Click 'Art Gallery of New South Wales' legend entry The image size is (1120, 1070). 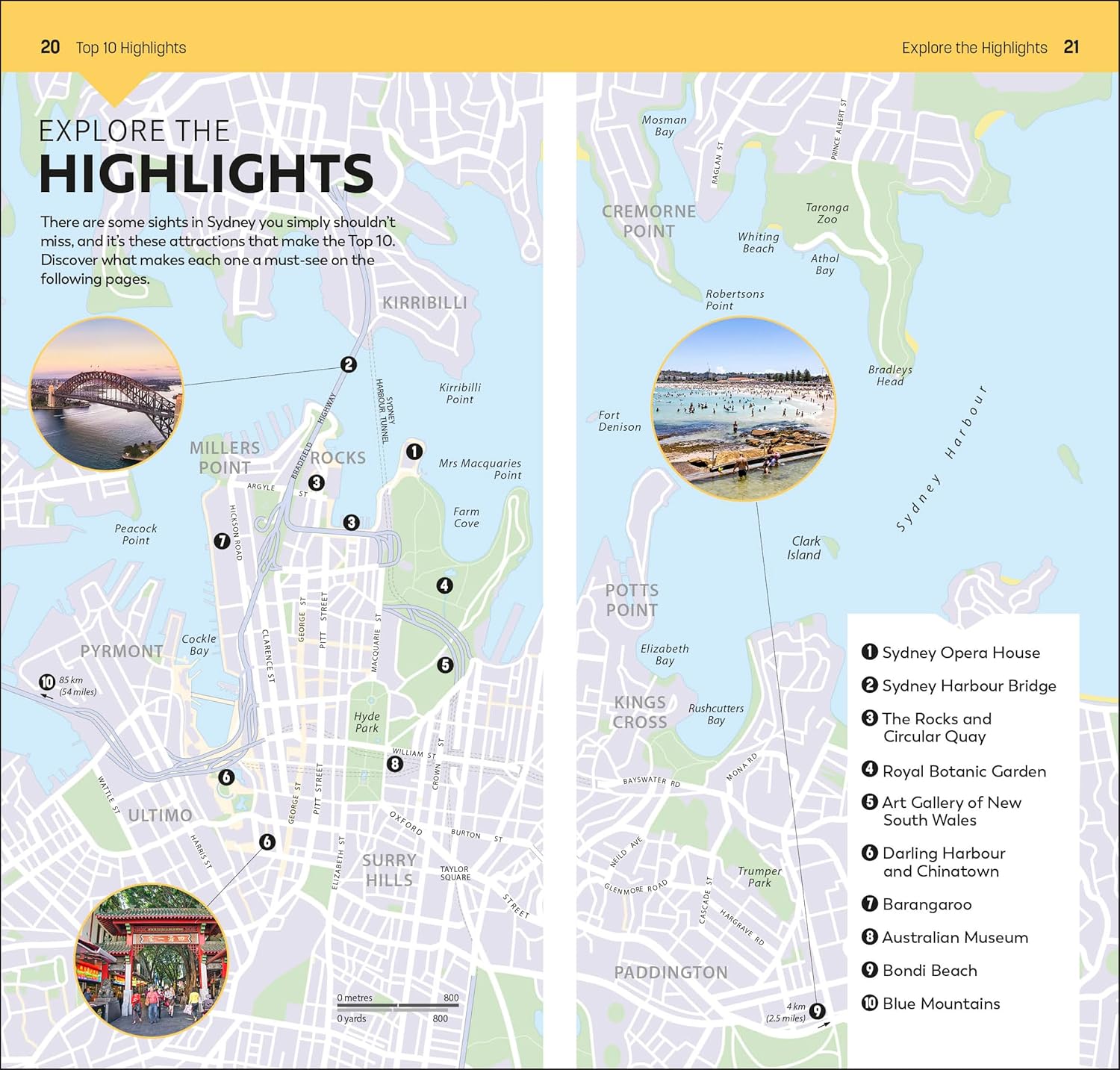click(x=951, y=811)
